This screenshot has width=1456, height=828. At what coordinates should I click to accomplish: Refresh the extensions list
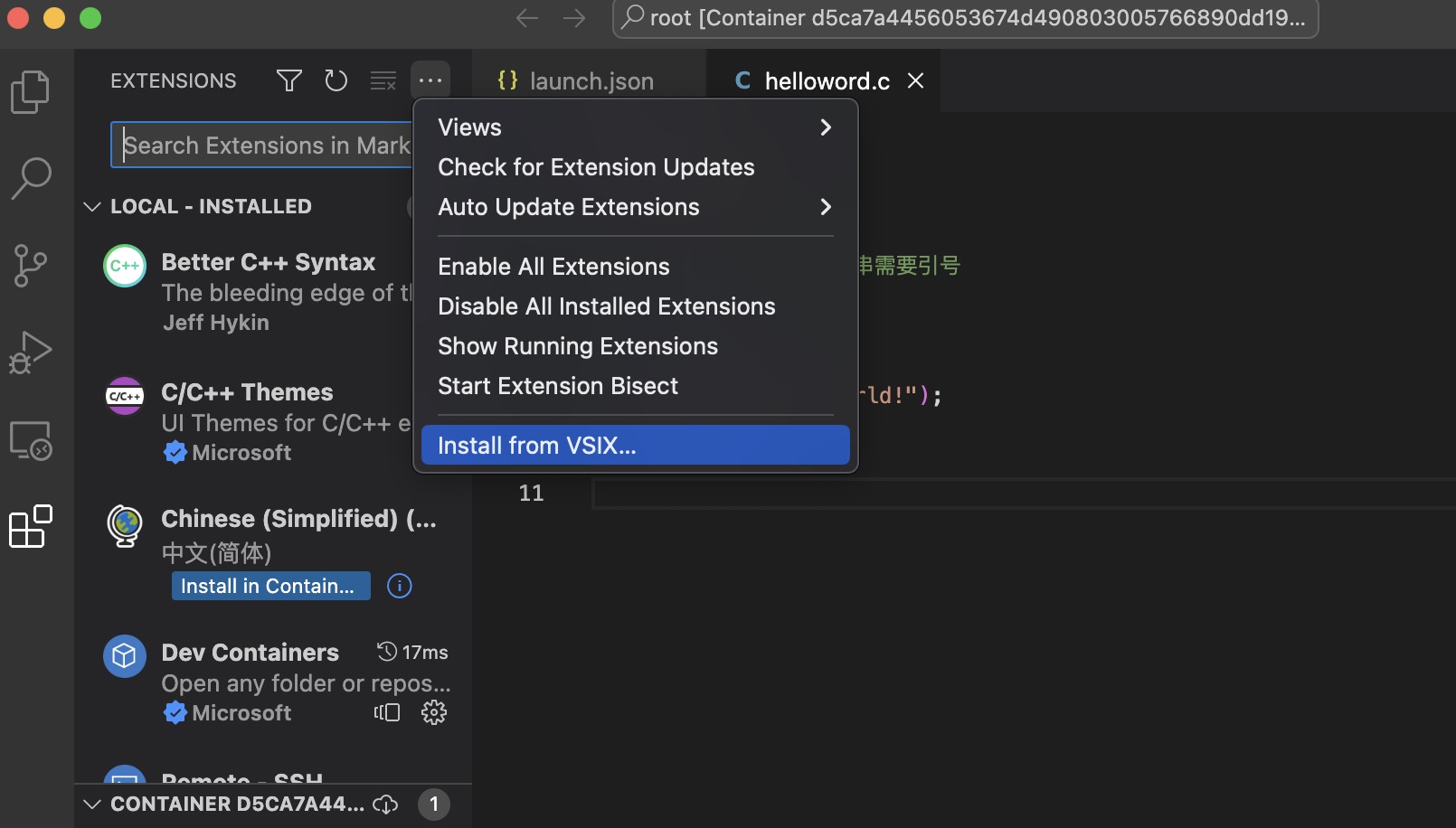pyautogui.click(x=336, y=81)
